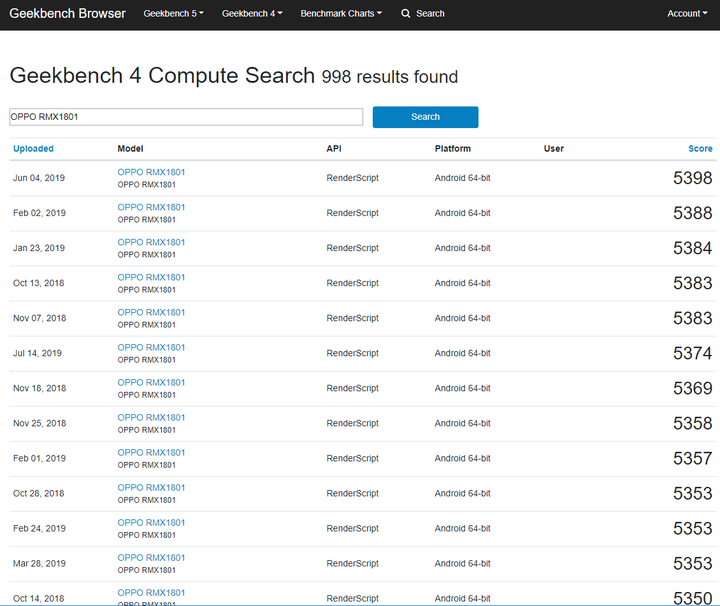Open OPPO RMX1801 result from Feb 02, 2019
720x606 pixels.
151,207
